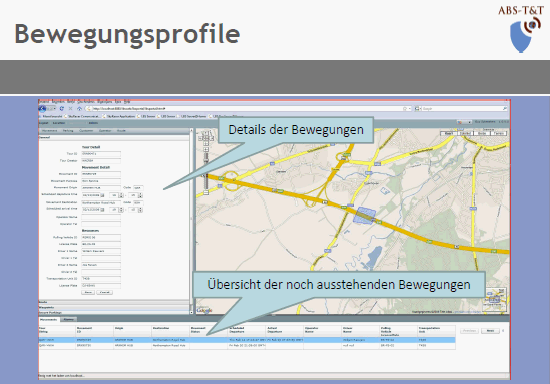The image size is (550, 384).
Task: Select the Movements tab above the table
Action: (48, 319)
